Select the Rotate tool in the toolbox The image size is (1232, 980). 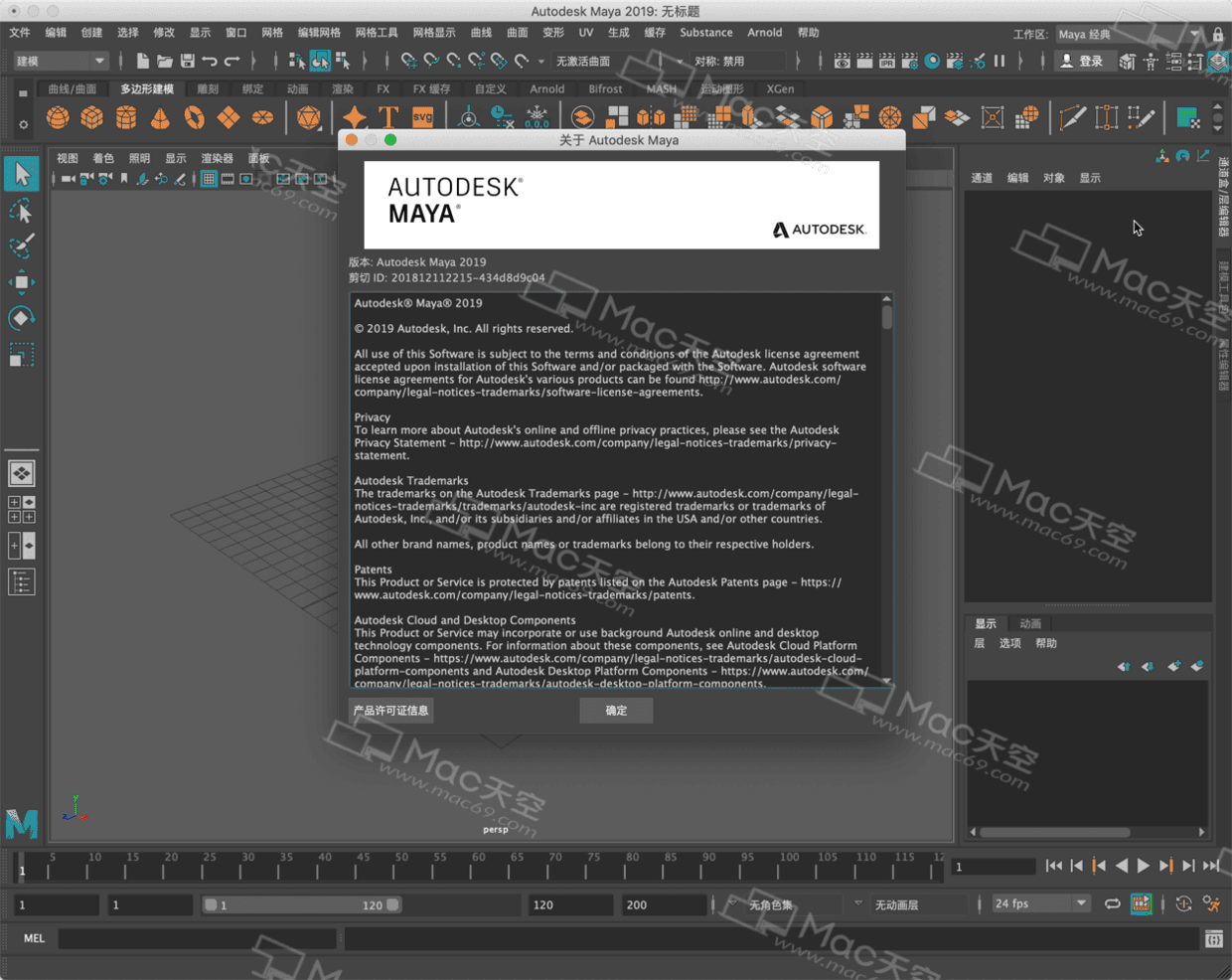tap(21, 318)
